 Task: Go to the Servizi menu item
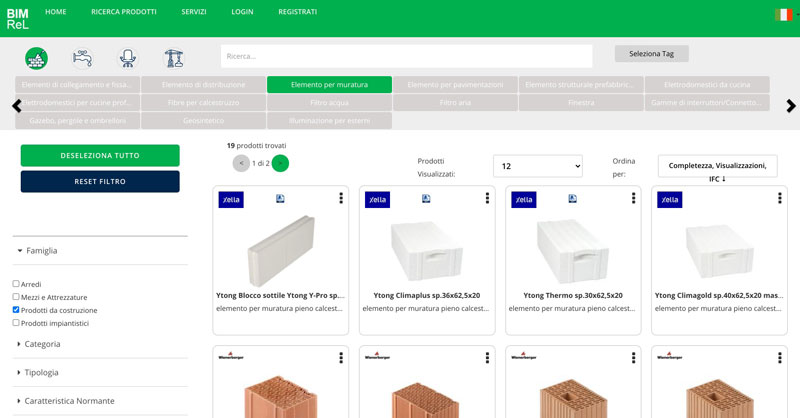[194, 12]
